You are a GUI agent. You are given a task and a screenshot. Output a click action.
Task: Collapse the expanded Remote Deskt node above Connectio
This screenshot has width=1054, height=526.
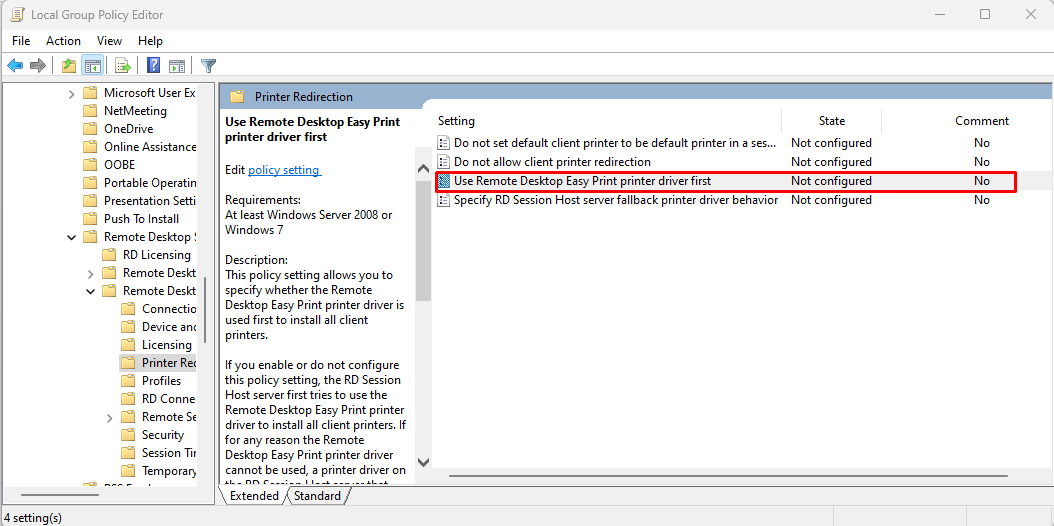[90, 292]
